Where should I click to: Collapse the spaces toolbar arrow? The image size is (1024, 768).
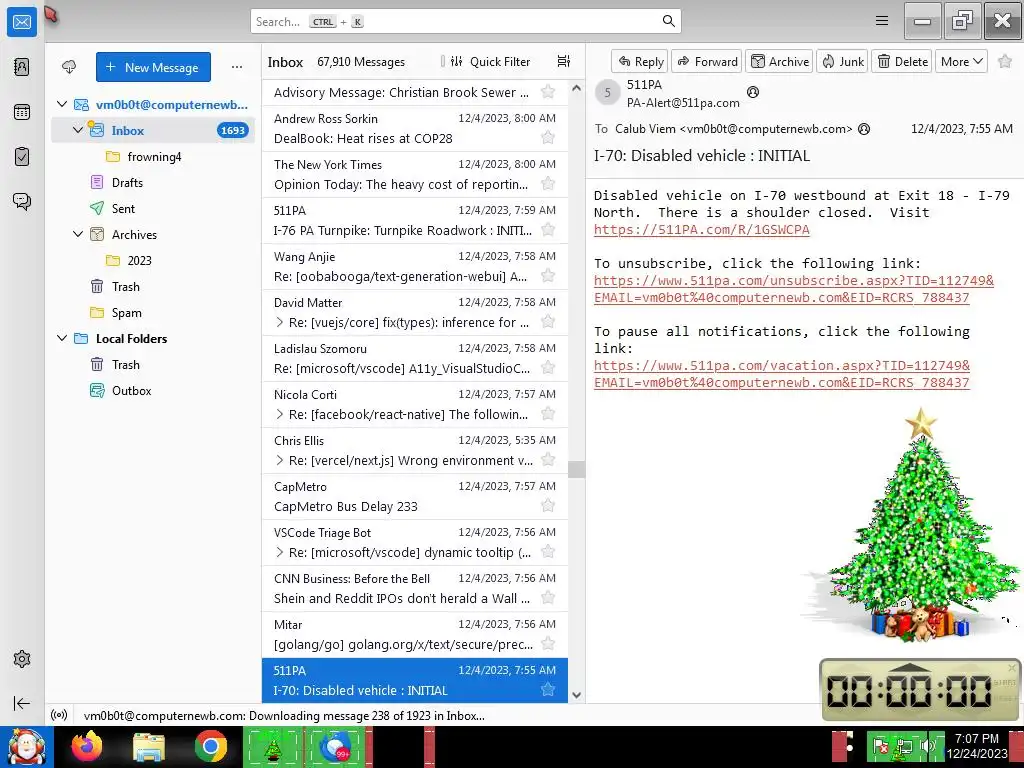pyautogui.click(x=22, y=703)
